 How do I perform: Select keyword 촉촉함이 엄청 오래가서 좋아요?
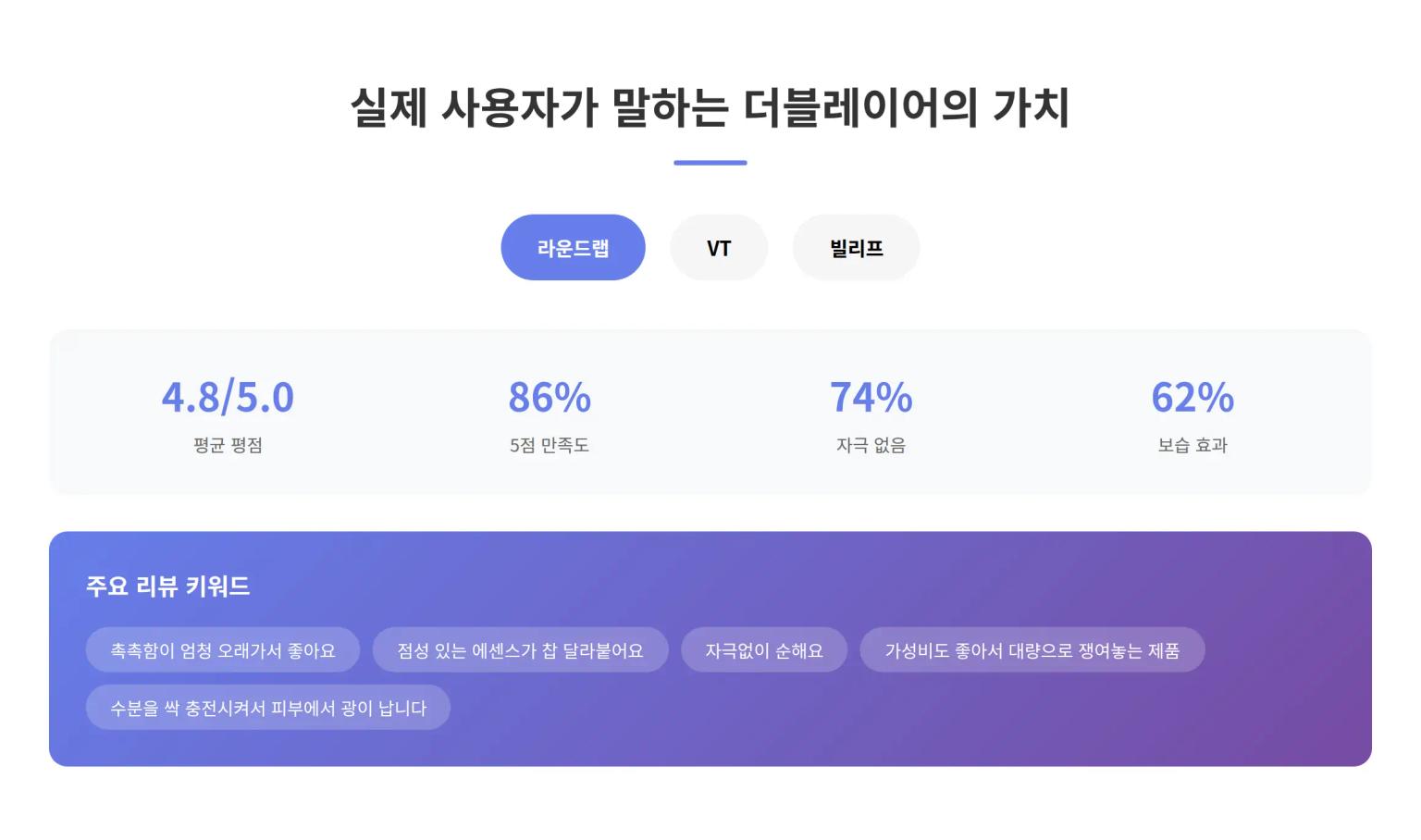coord(223,649)
